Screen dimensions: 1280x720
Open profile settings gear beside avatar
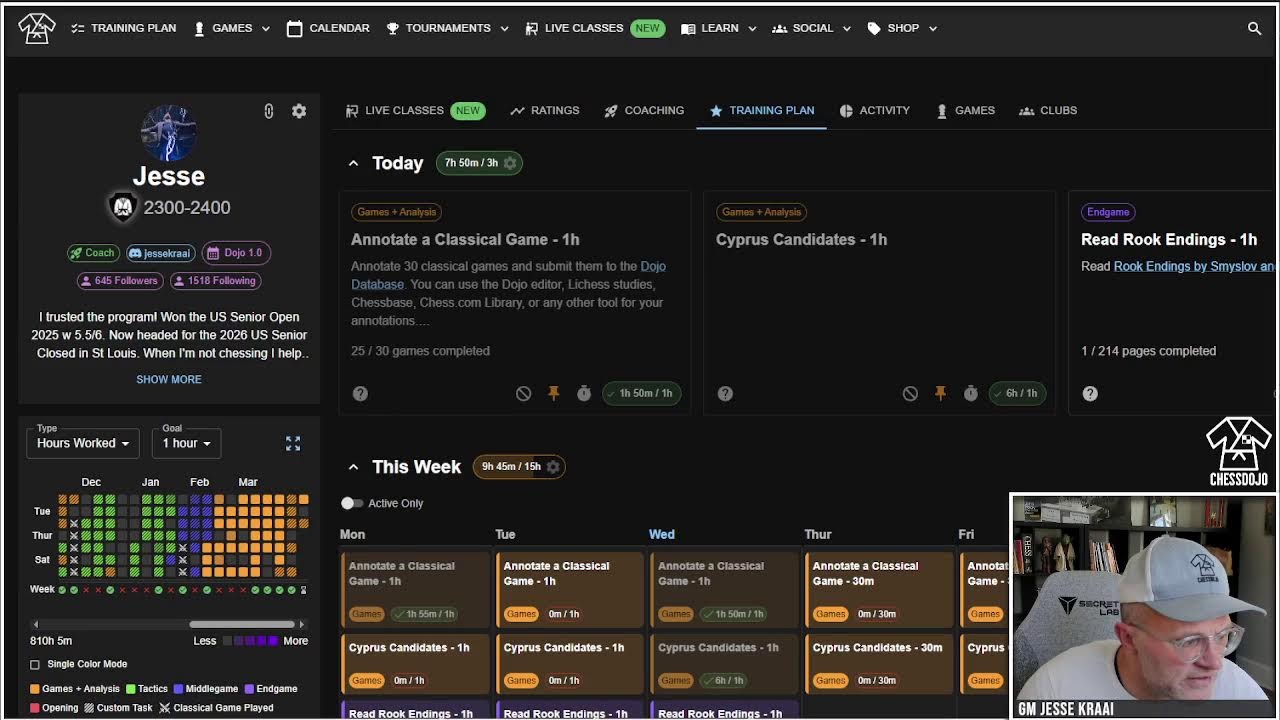pos(299,111)
